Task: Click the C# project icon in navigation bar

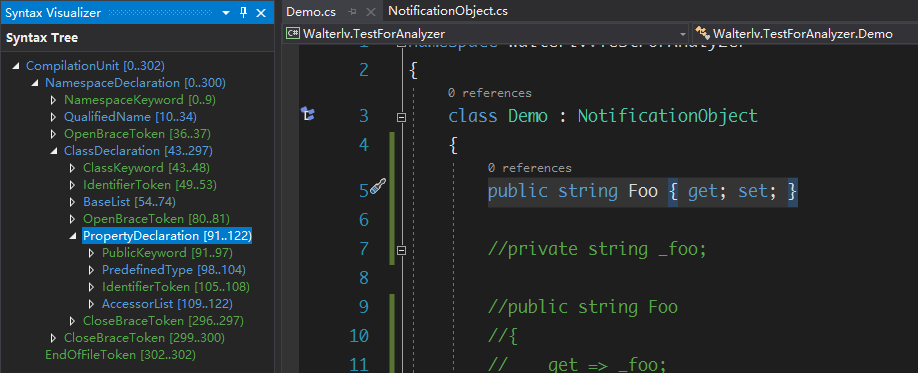Action: pos(292,33)
